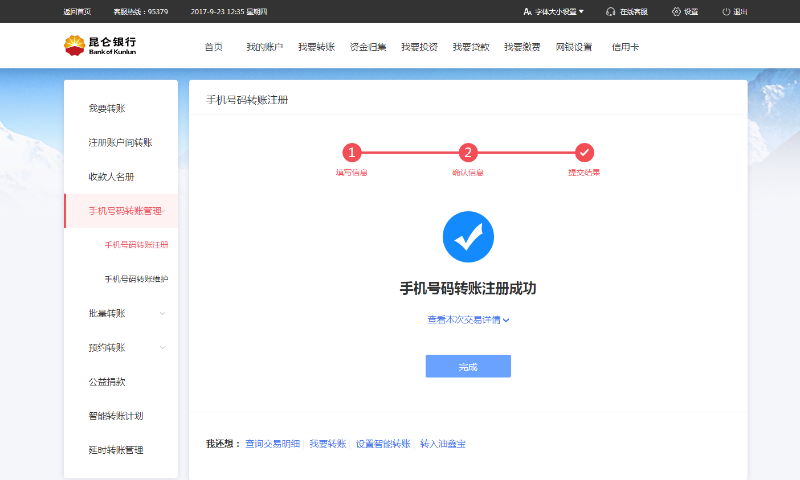Expand 查看本次交易详情 details
This screenshot has width=800, height=480.
point(468,320)
